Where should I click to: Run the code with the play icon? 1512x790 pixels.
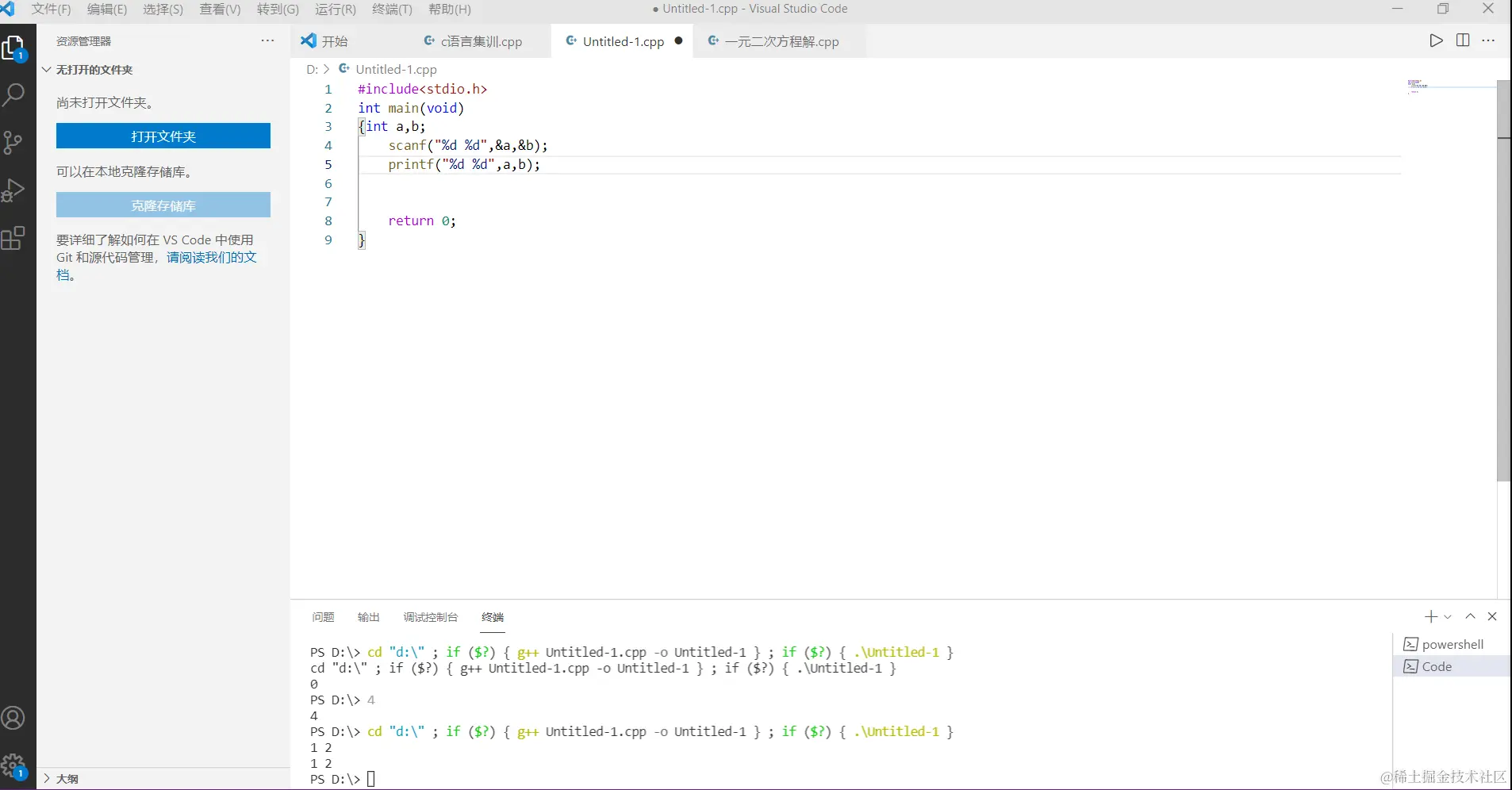tap(1436, 40)
